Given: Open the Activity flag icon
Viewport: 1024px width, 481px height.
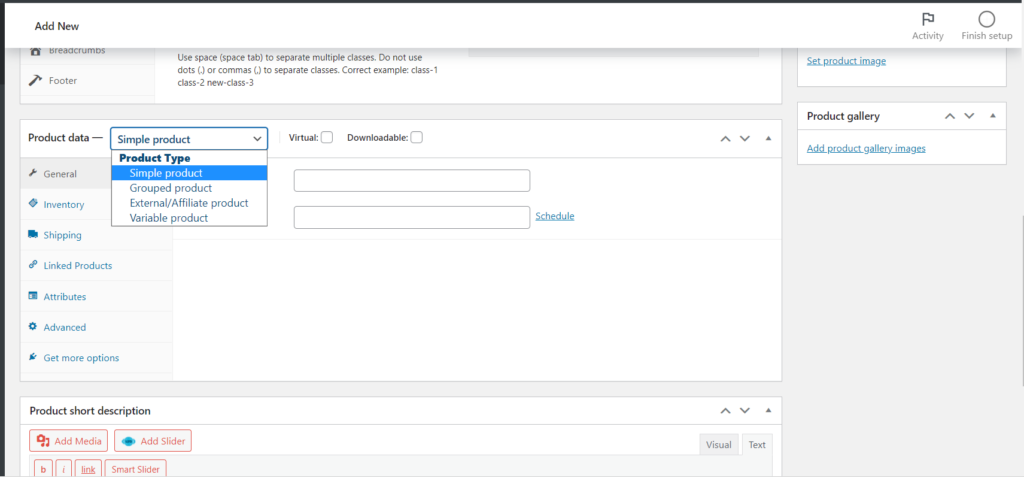Looking at the screenshot, I should pyautogui.click(x=927, y=19).
